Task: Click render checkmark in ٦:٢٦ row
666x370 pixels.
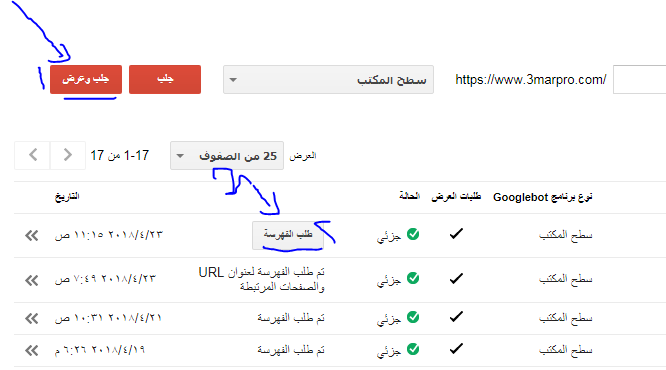Action: [456, 349]
